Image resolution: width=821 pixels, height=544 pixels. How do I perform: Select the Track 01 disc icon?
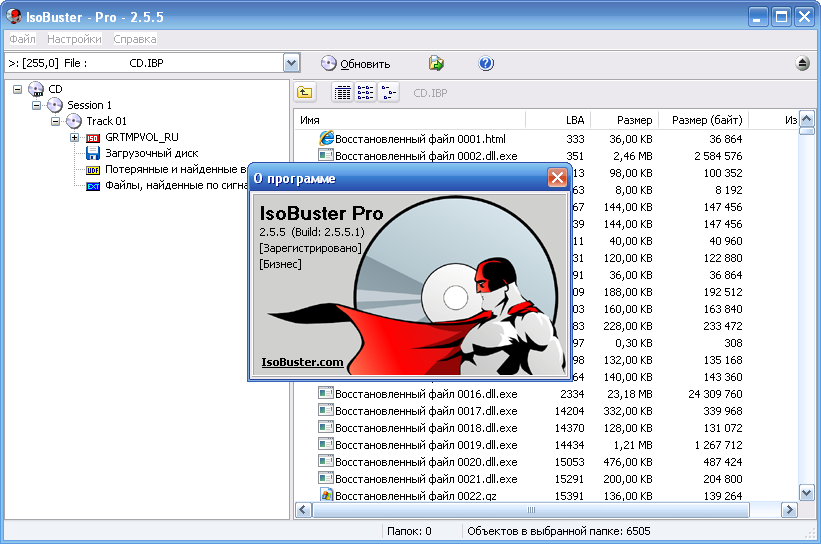[74, 121]
